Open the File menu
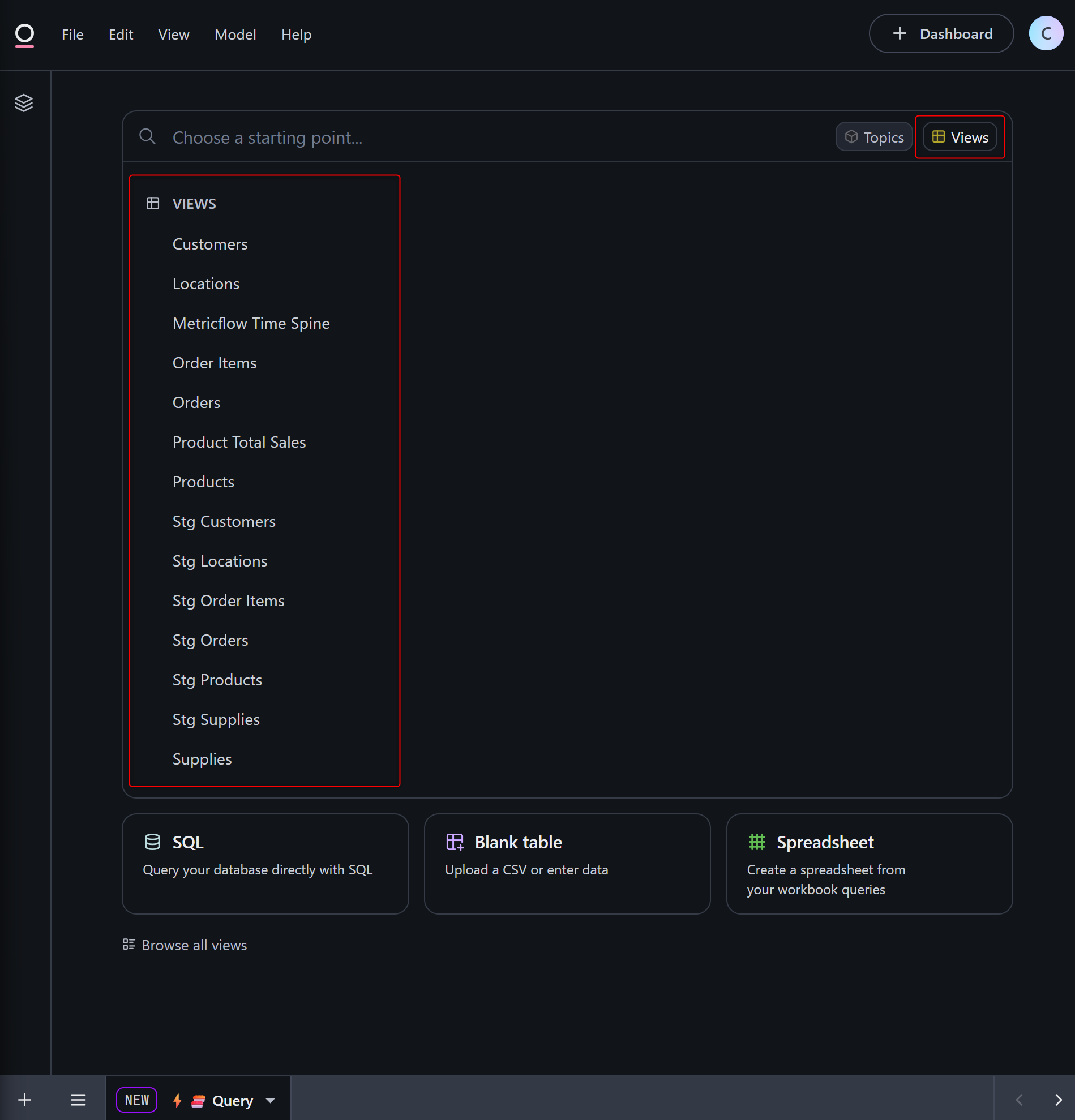 coord(72,35)
